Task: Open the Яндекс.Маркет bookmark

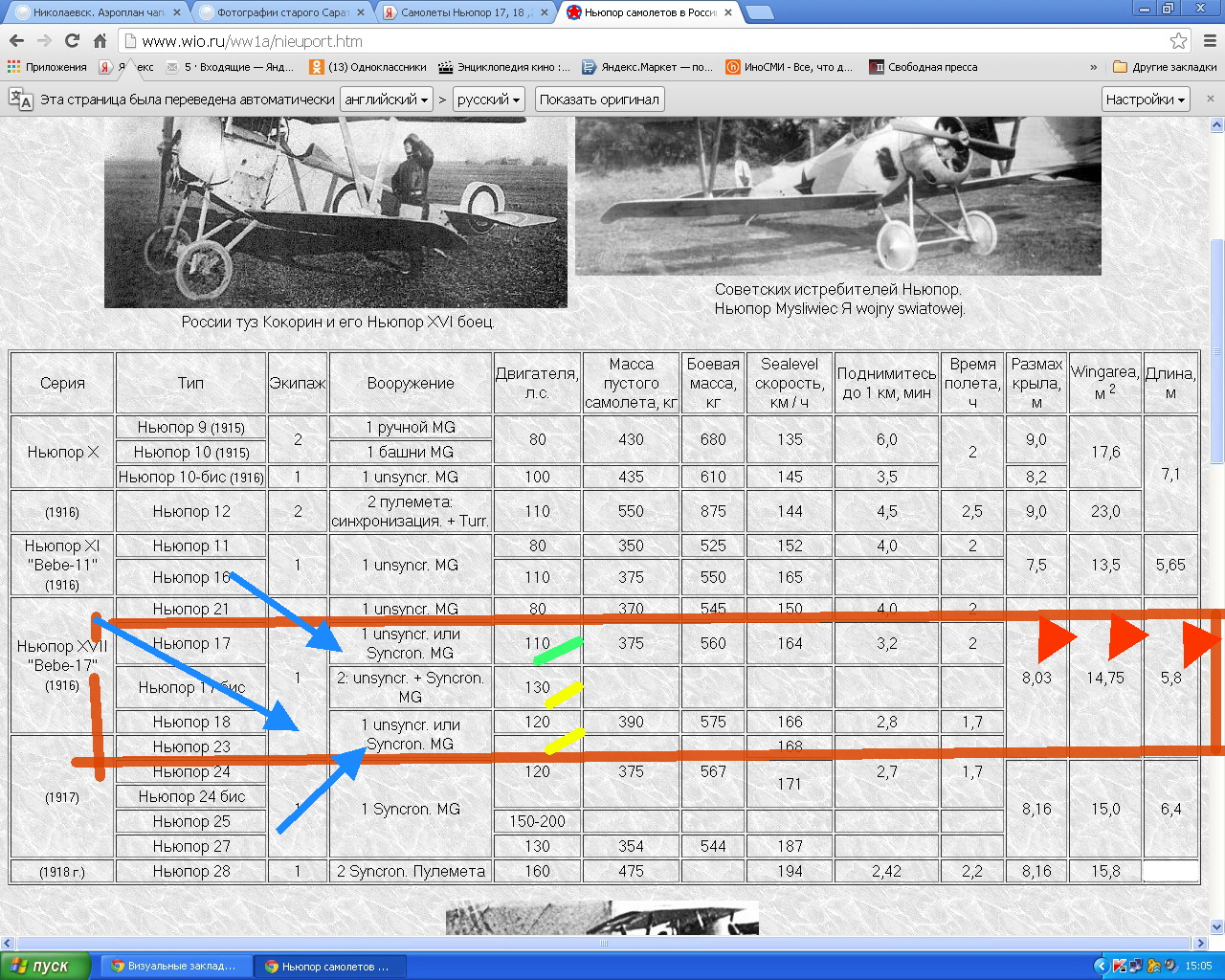Action: [647, 67]
